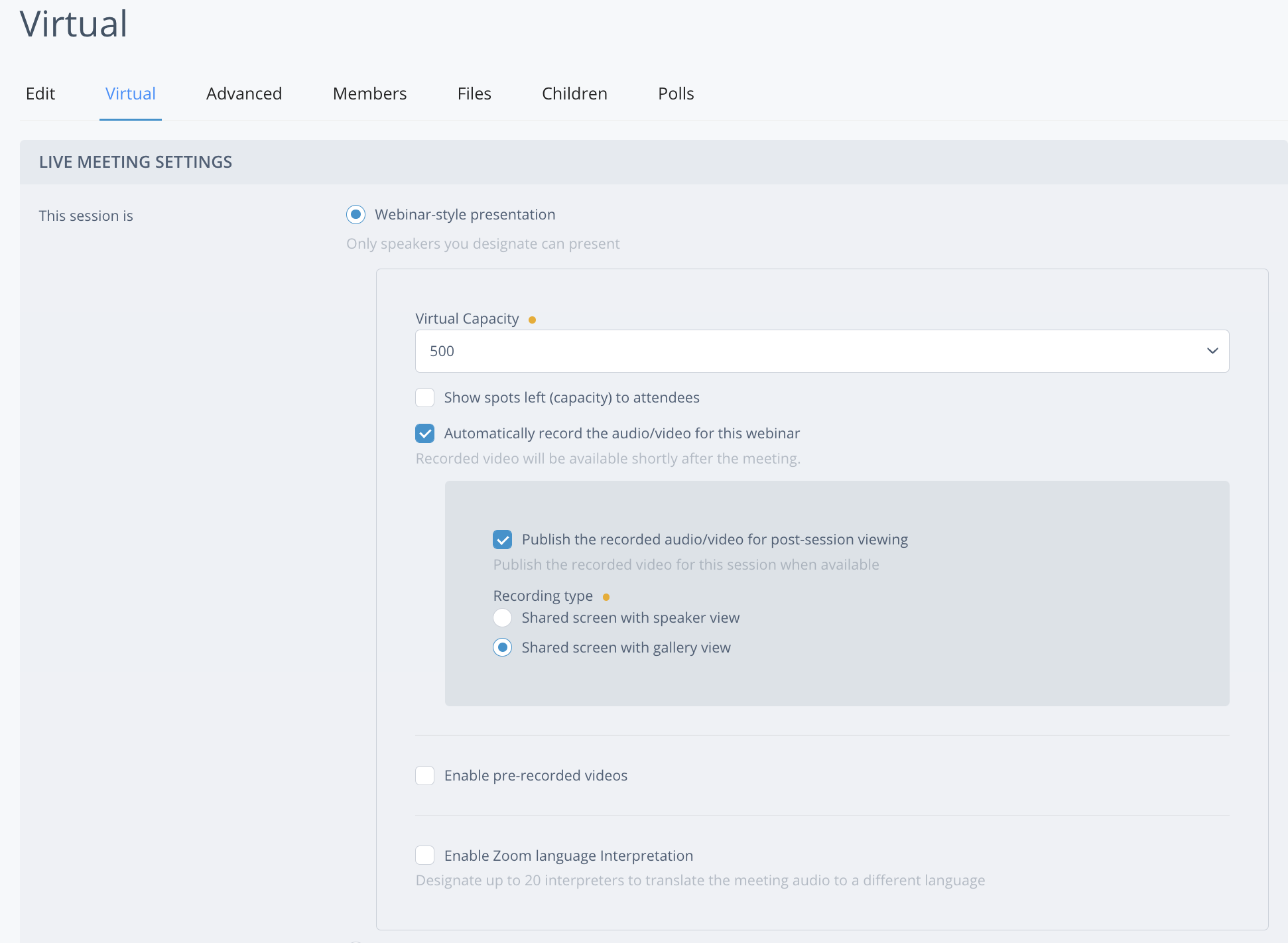Click the 'Virtual Capacity' label
The width and height of the screenshot is (1288, 943).
pyautogui.click(x=467, y=318)
